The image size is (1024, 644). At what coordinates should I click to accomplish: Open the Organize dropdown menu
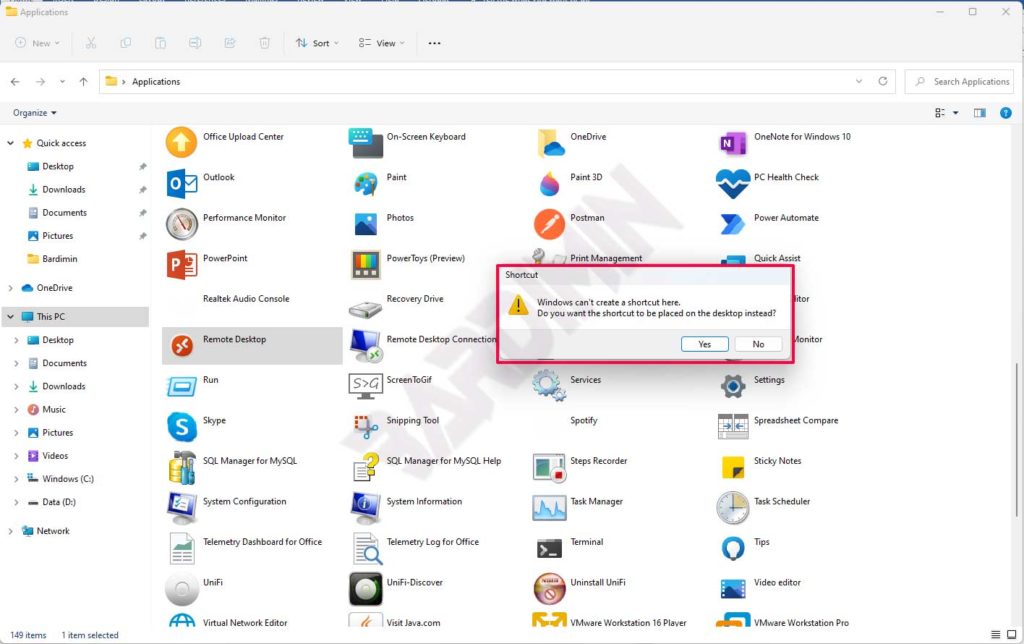[35, 113]
